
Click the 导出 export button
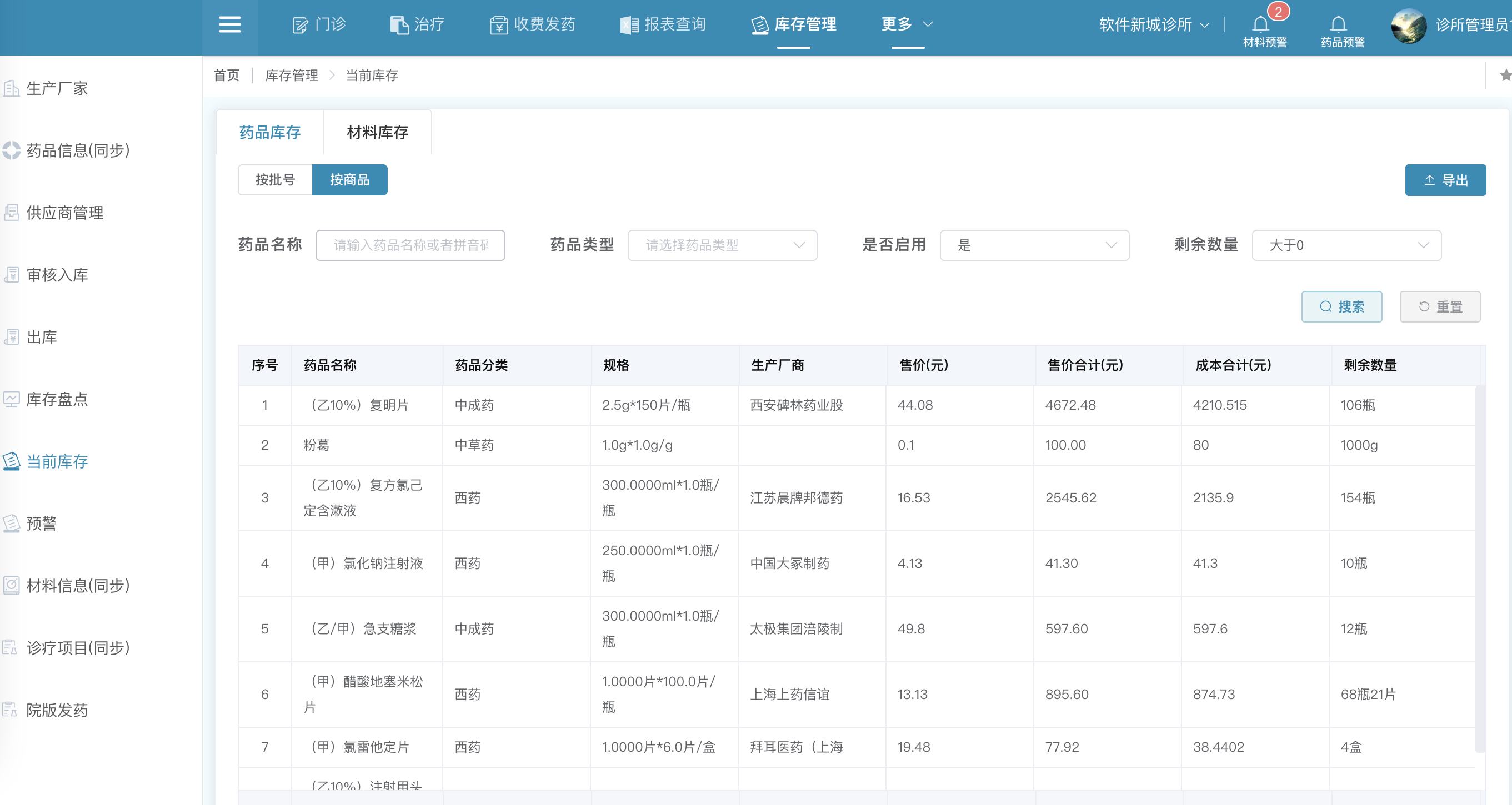[x=1445, y=180]
